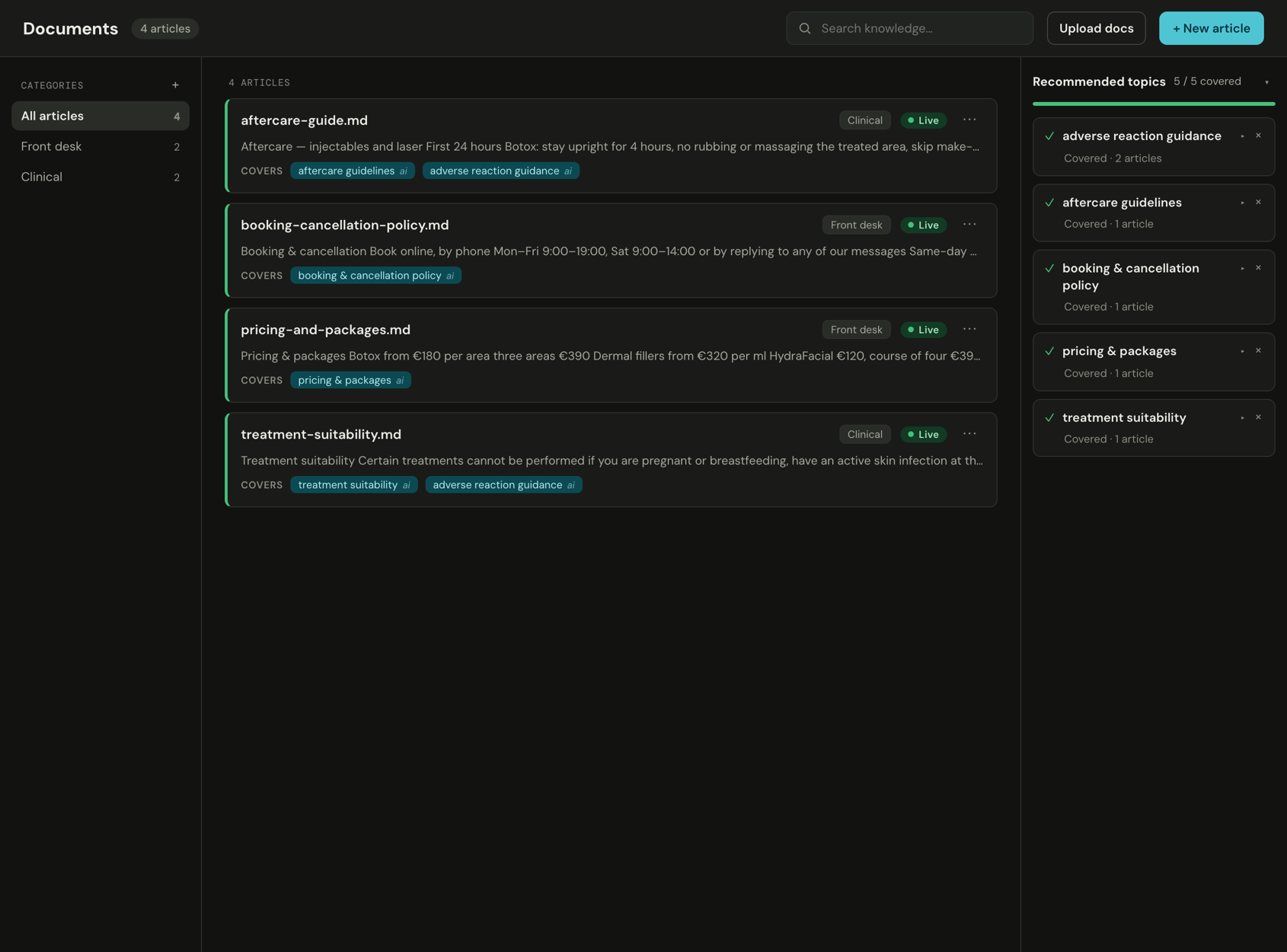Image resolution: width=1287 pixels, height=952 pixels.
Task: Click the 5 / 5 covered text
Action: coord(1207,81)
